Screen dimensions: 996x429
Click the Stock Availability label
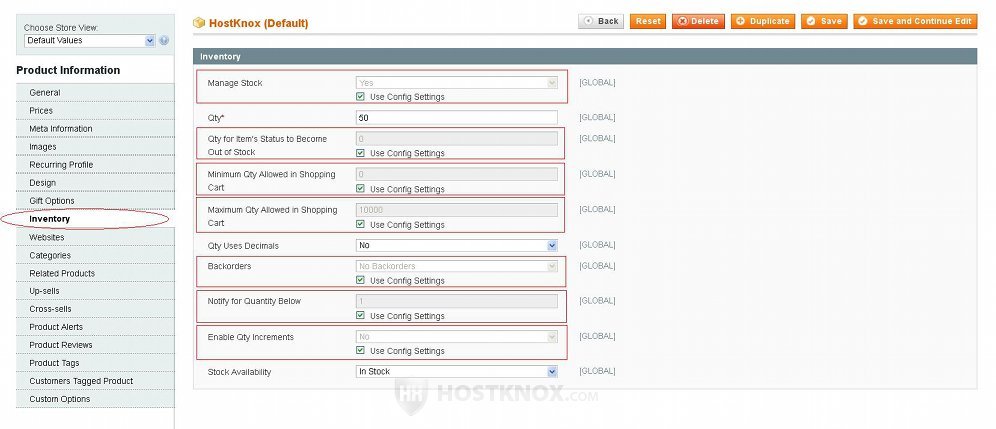(239, 372)
